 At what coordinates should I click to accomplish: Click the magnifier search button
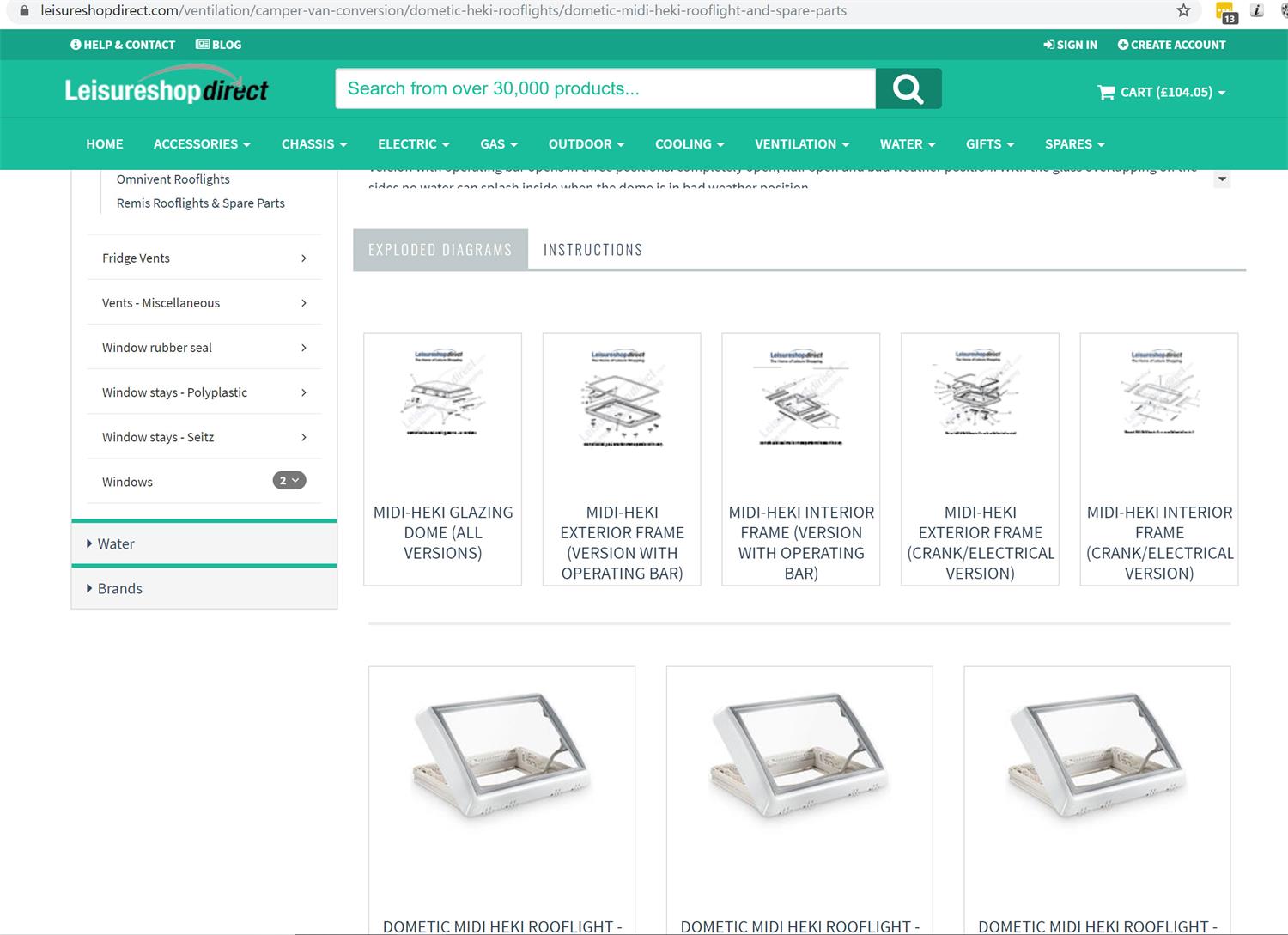[x=908, y=88]
